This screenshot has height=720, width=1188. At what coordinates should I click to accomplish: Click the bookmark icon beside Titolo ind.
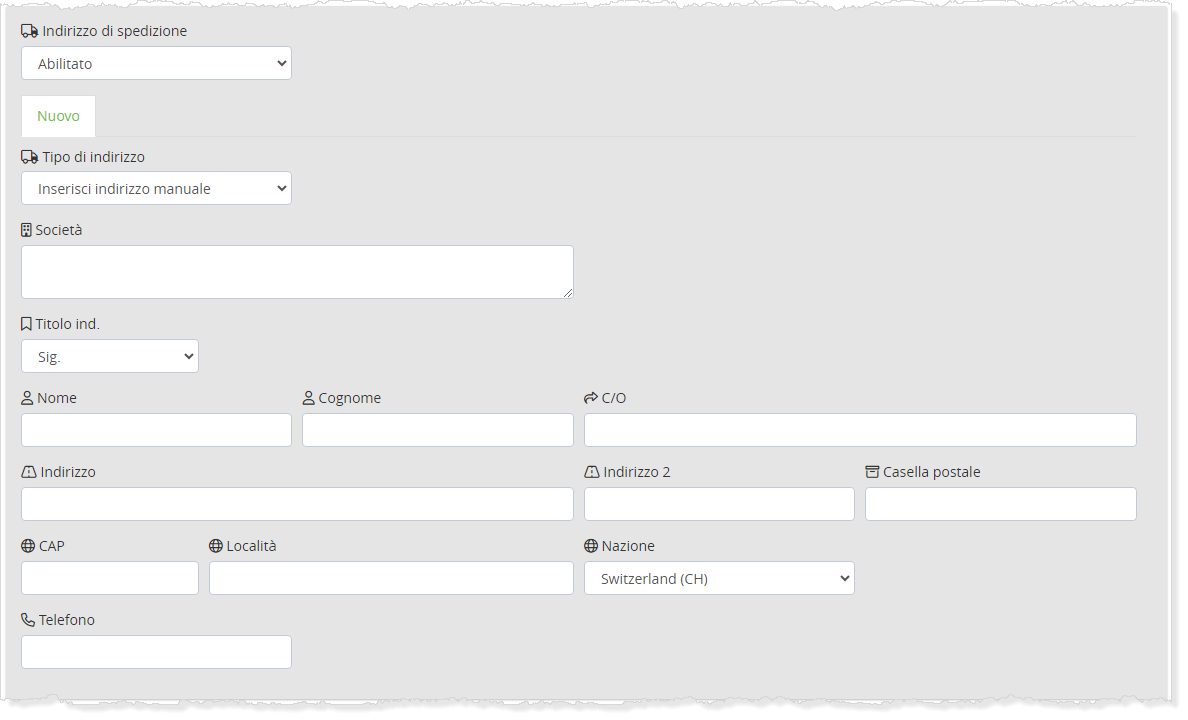(27, 324)
